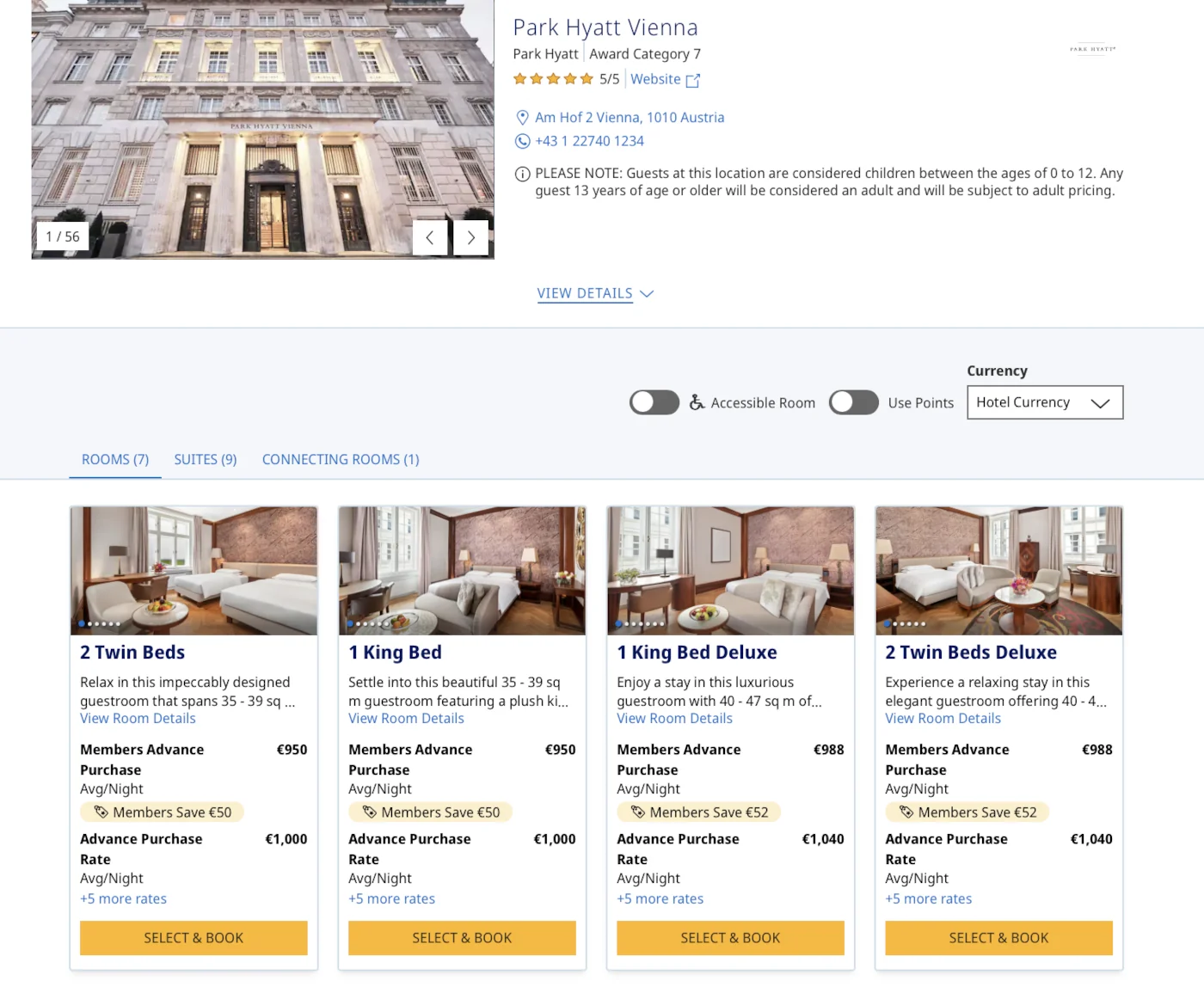Click the info icon beside PLEASE NOTE
The image size is (1204, 993).
[x=522, y=175]
